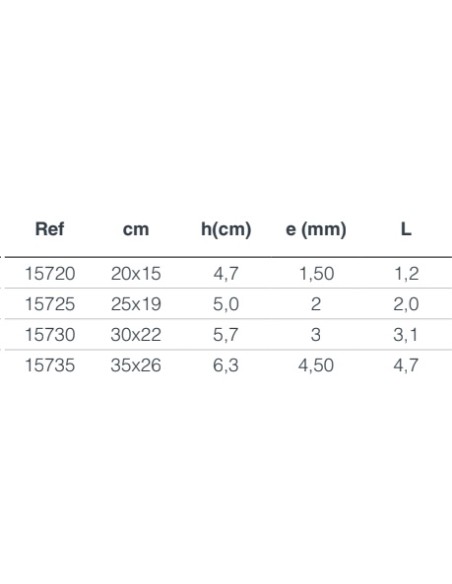Select reference 15720 cell
Screen dimensions: 452x584
click(50, 274)
